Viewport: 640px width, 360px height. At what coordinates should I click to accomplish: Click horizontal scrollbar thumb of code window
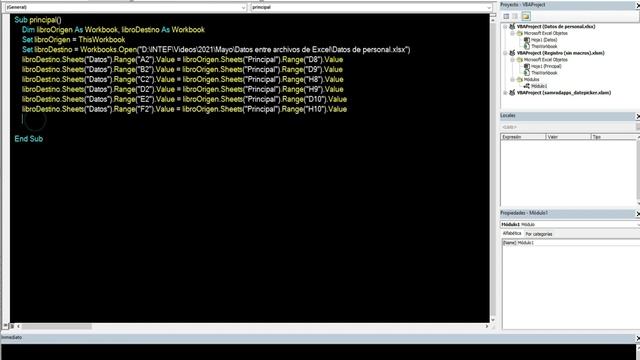pyautogui.click(x=57, y=326)
